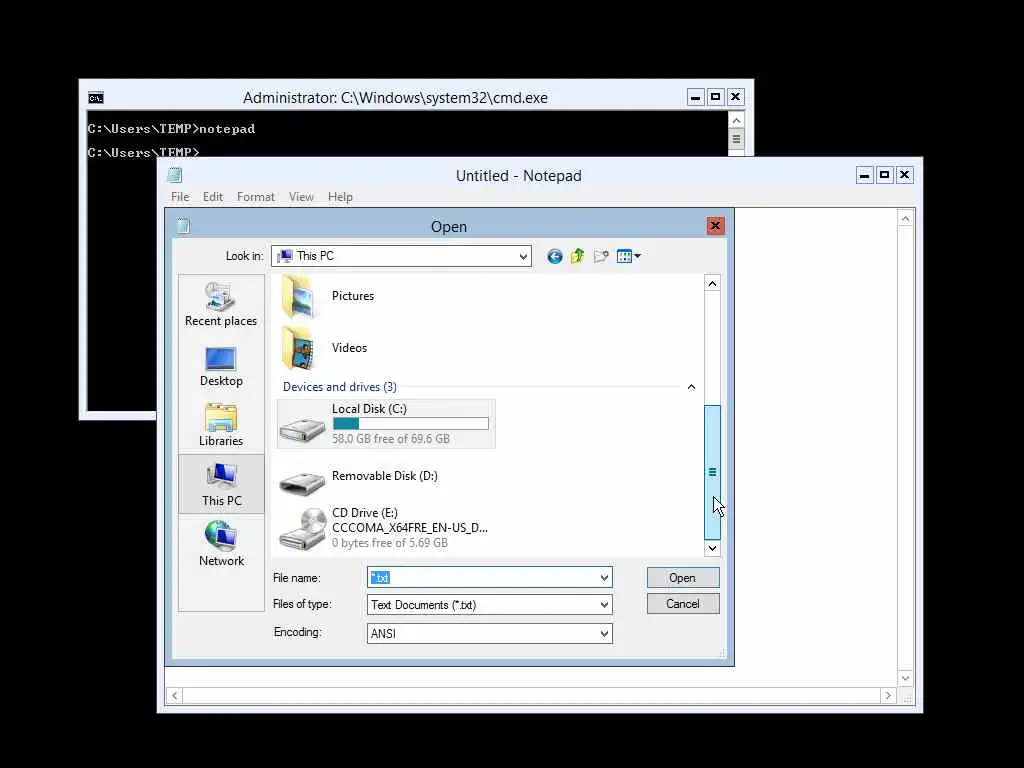Image resolution: width=1024 pixels, height=768 pixels.
Task: Select the CD Drive (E:) icon
Action: click(303, 529)
